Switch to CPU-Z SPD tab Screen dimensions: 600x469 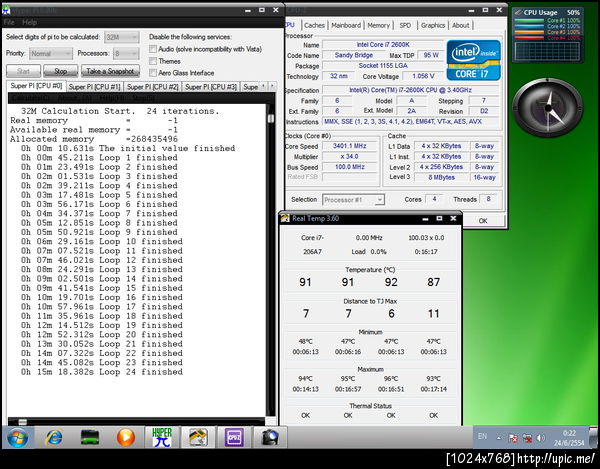pos(405,25)
